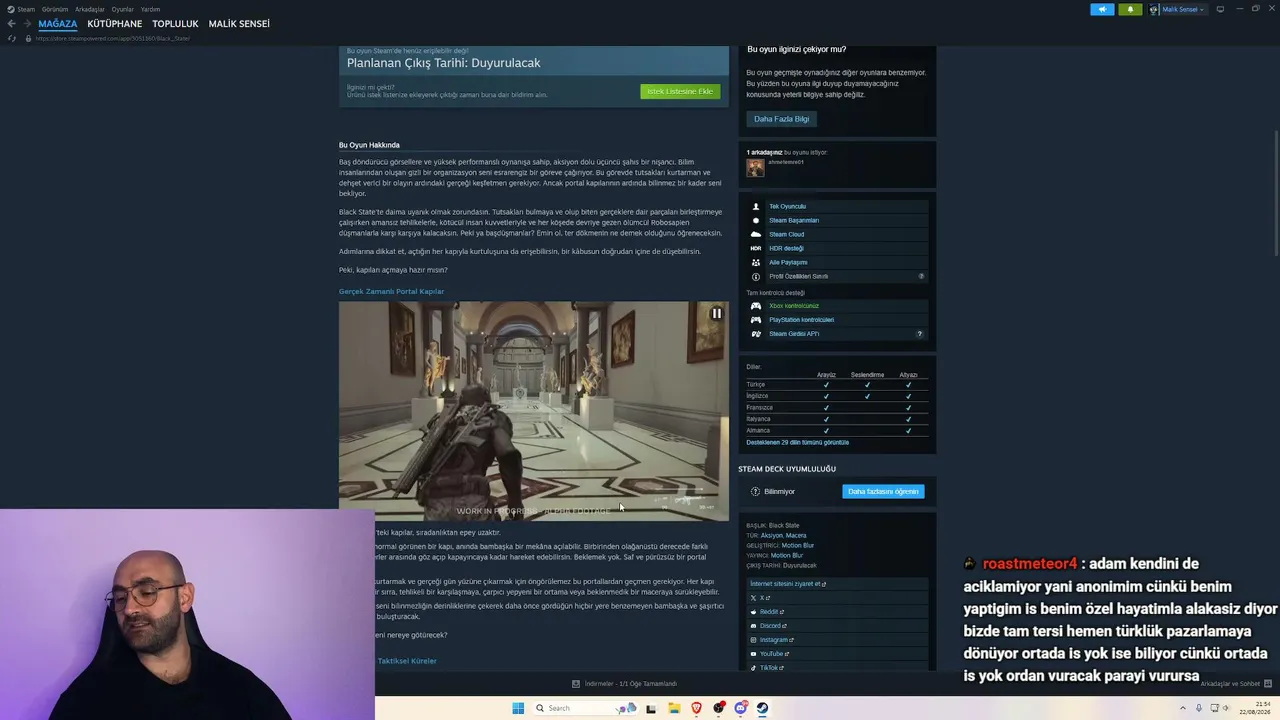Open the Steam taskbar icon

(762, 708)
